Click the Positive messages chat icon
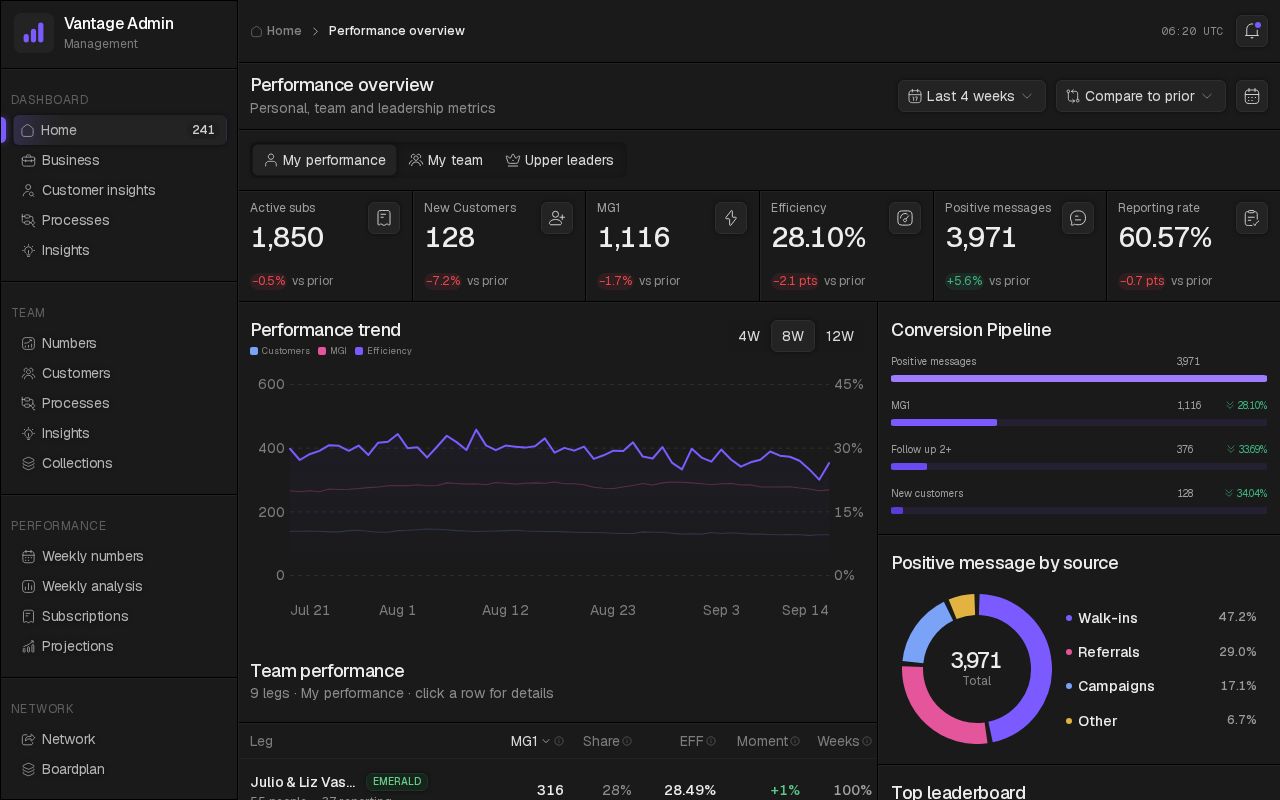This screenshot has height=800, width=1280. pyautogui.click(x=1078, y=218)
